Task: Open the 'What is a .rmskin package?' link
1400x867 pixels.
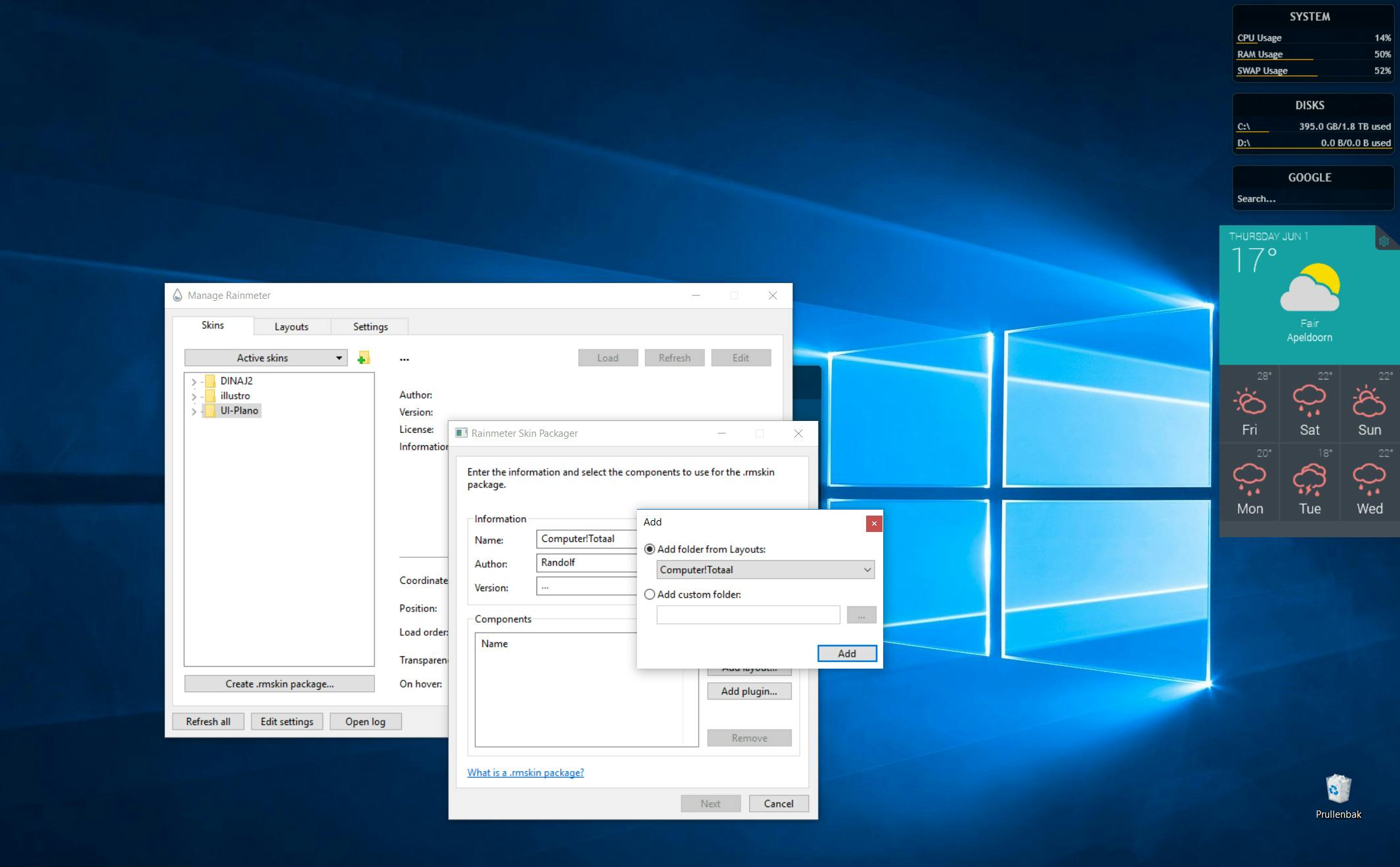Action: point(525,772)
